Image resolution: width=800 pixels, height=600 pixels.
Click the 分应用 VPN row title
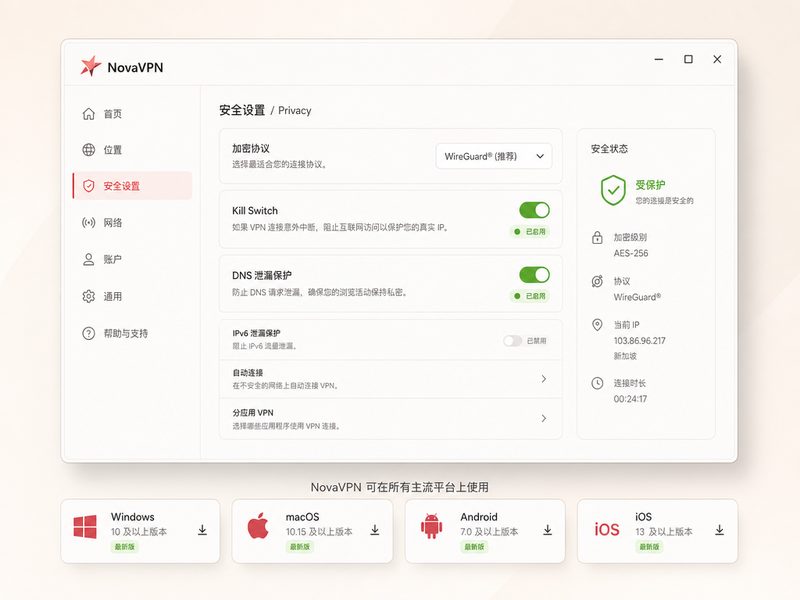click(x=253, y=413)
